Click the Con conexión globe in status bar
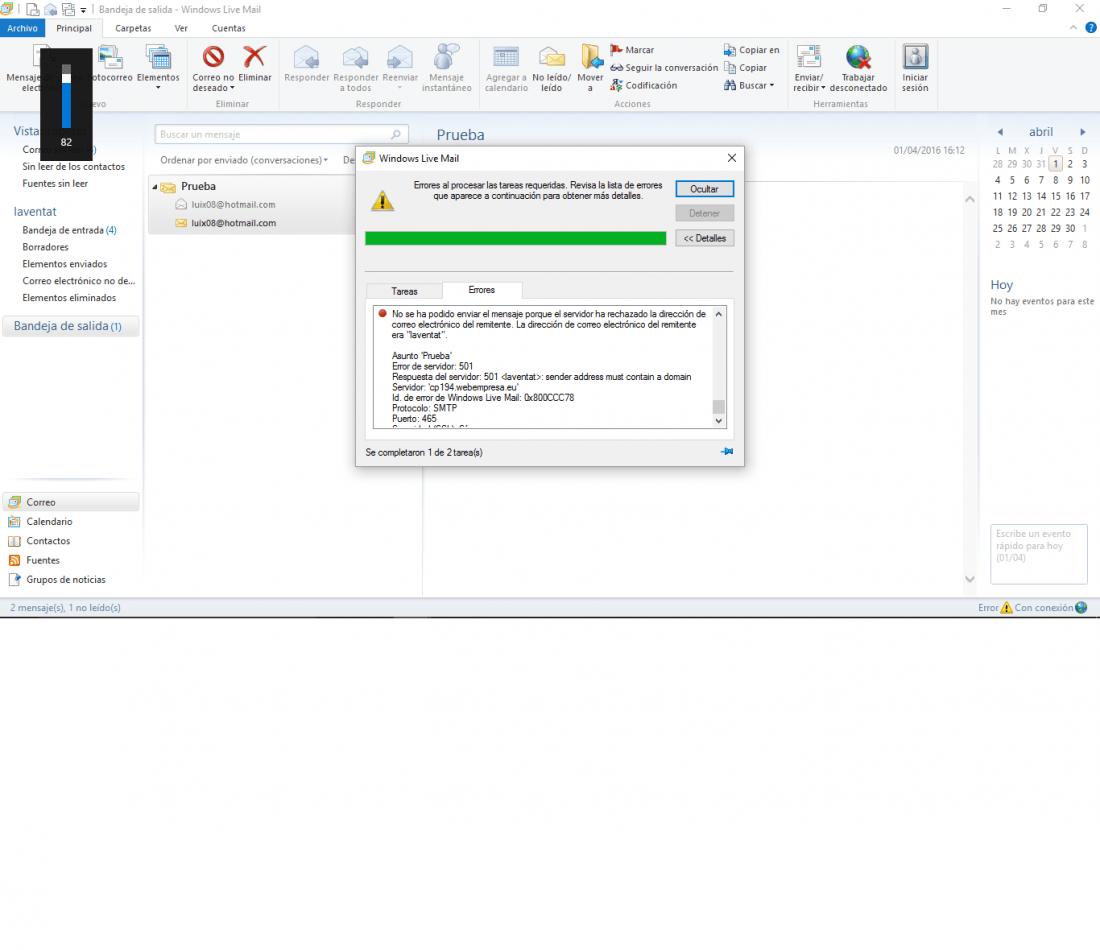 (1081, 608)
